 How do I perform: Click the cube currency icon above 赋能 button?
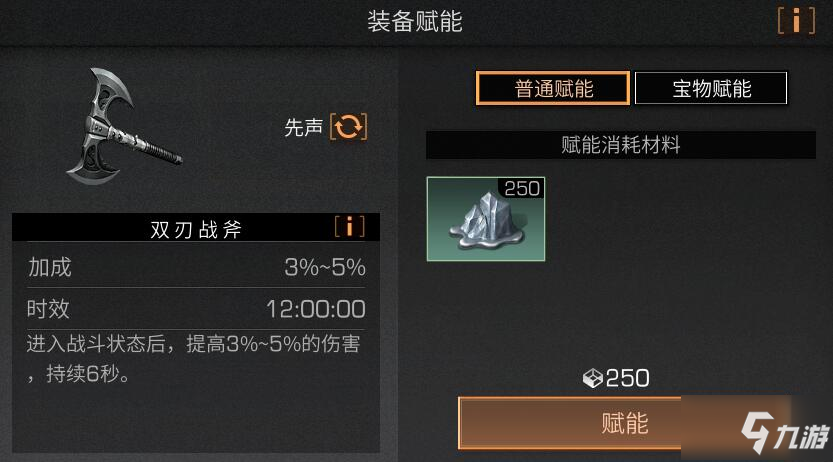click(x=592, y=379)
